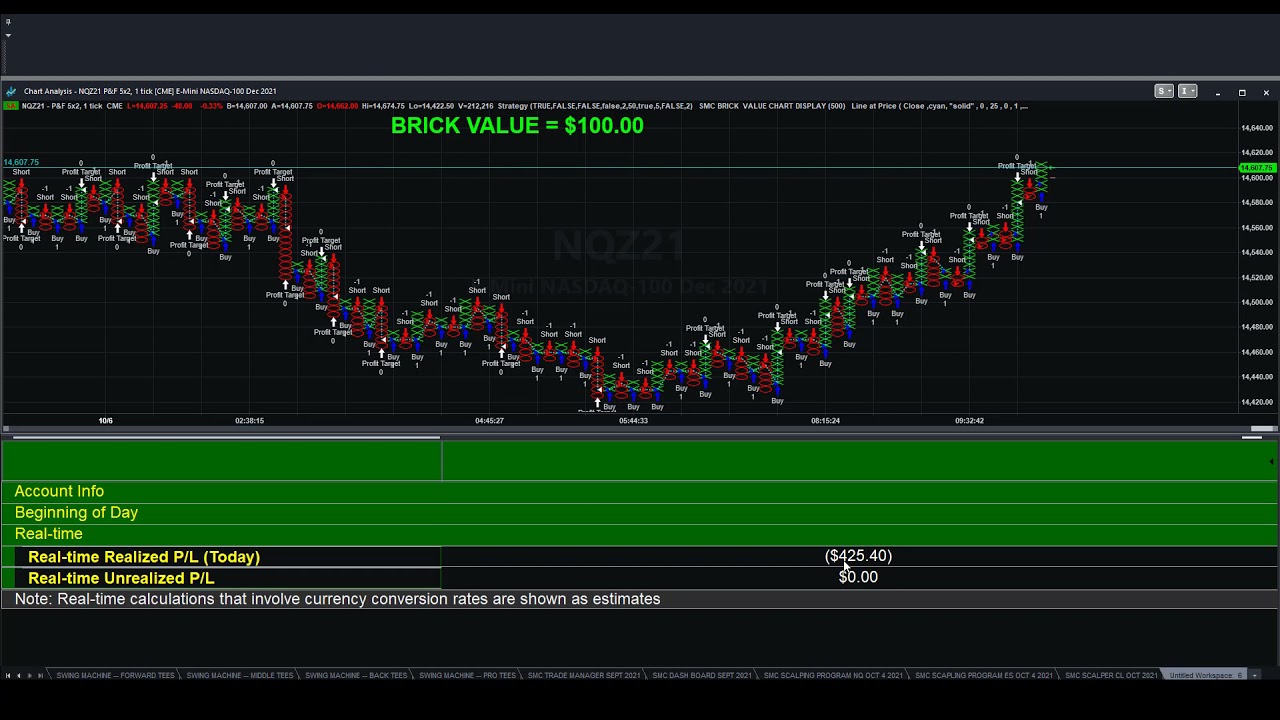
Task: Click the highlighted current price marker on axis
Action: click(1257, 168)
